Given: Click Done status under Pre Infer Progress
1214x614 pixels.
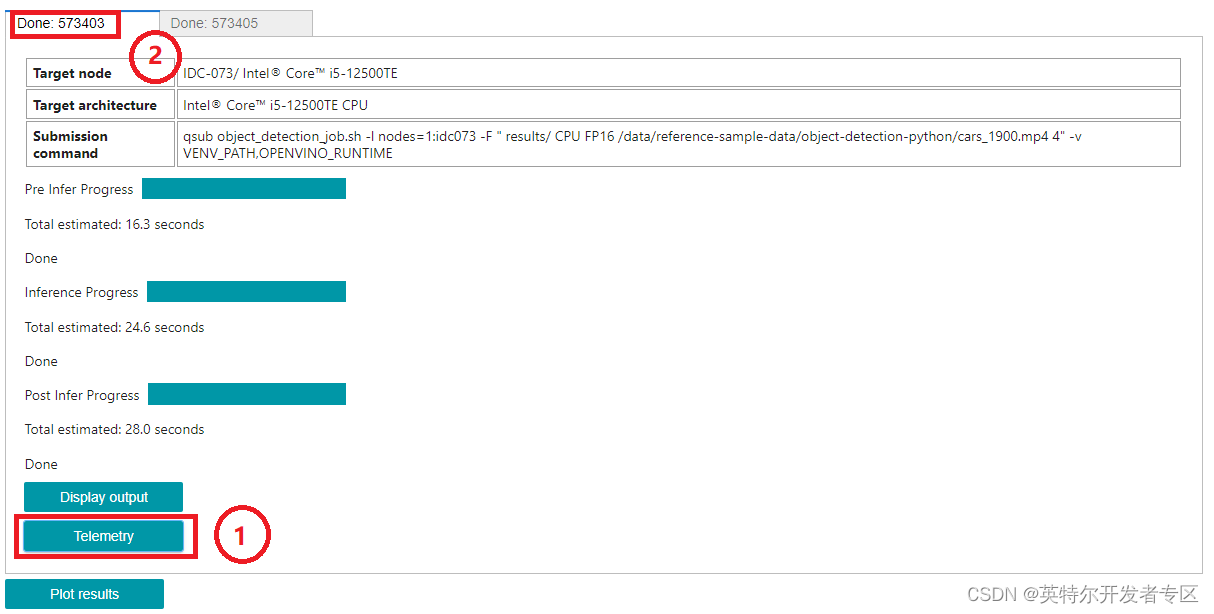Looking at the screenshot, I should click(40, 258).
